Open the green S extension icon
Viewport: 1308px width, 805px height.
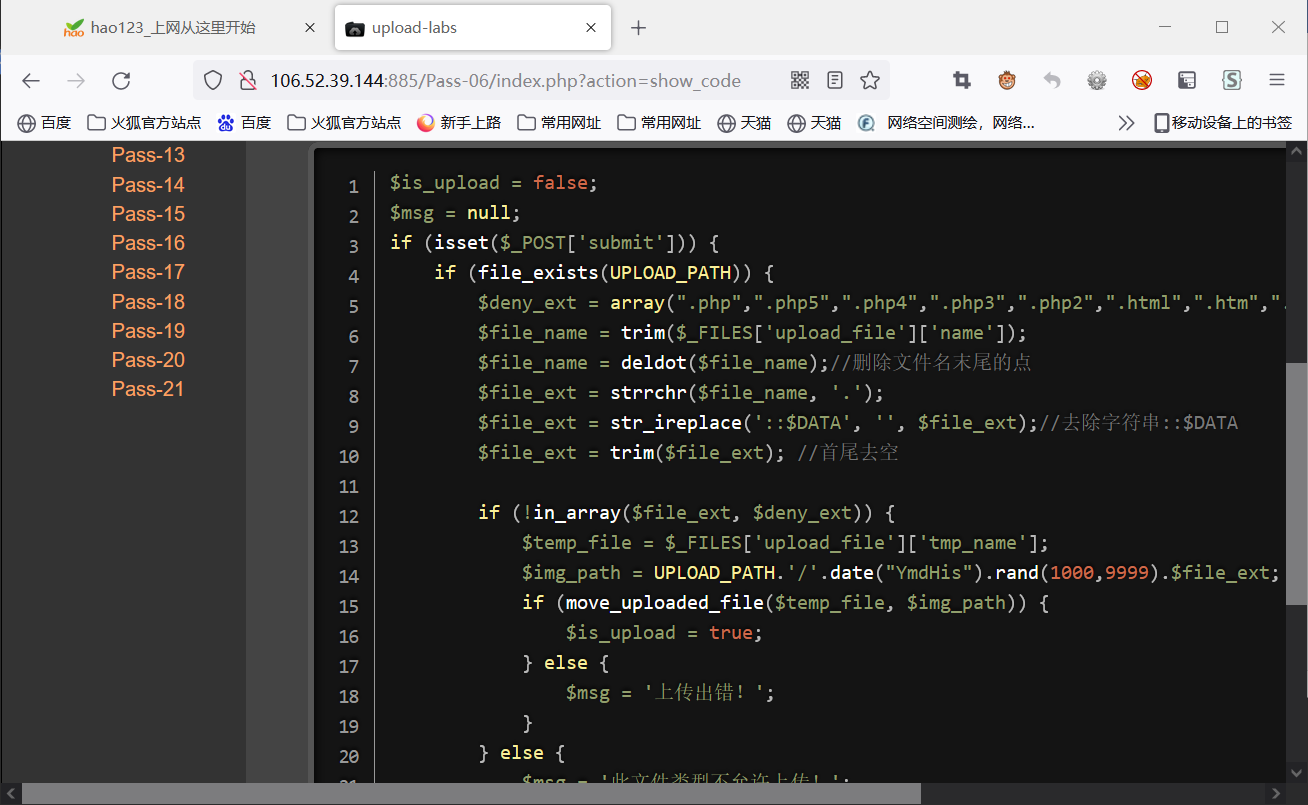1232,81
